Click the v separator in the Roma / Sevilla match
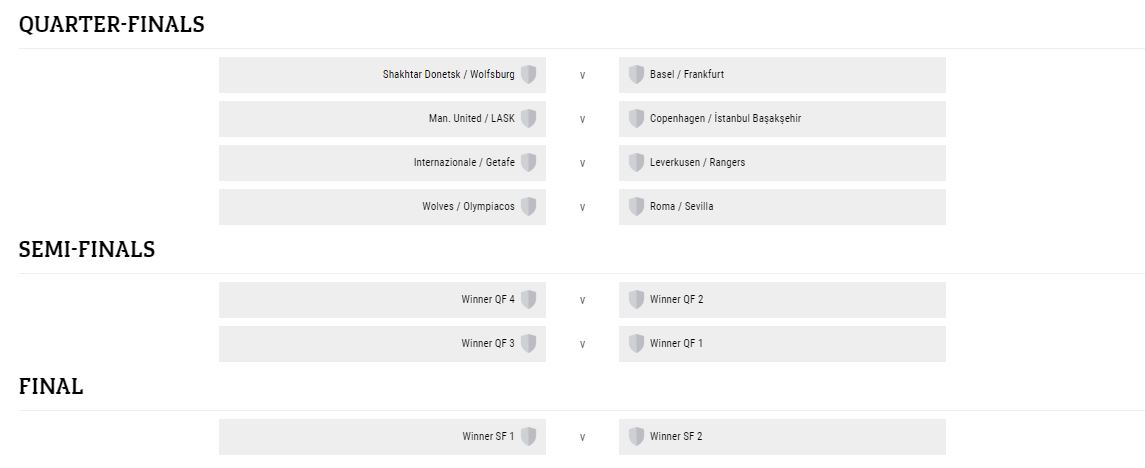1145x468 pixels. point(582,207)
